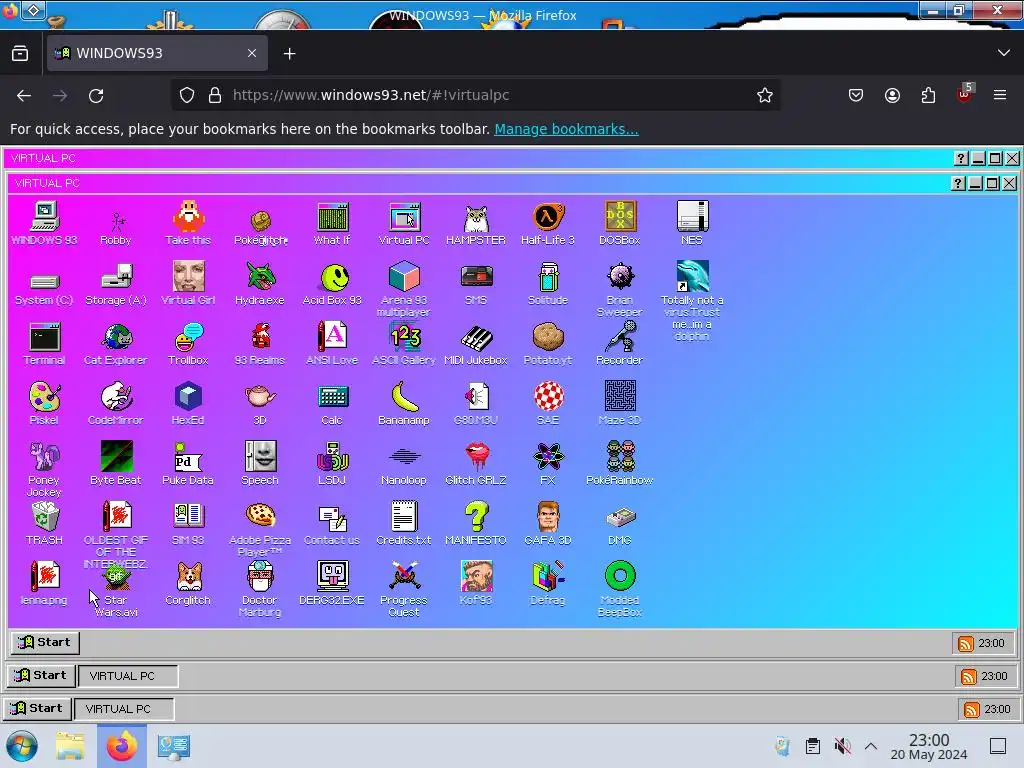This screenshot has height=768, width=1024.
Task: Open Credits.txt file icon
Action: 404,524
